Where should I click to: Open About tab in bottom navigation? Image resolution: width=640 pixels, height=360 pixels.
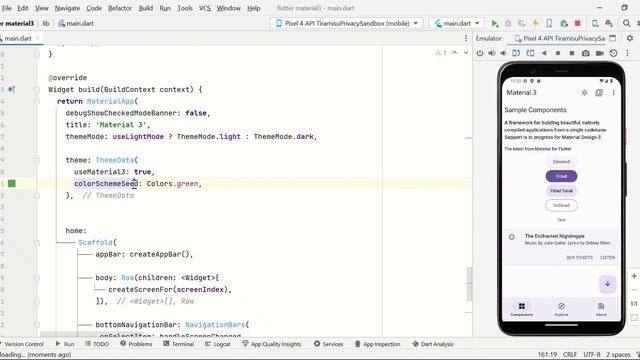tap(601, 309)
